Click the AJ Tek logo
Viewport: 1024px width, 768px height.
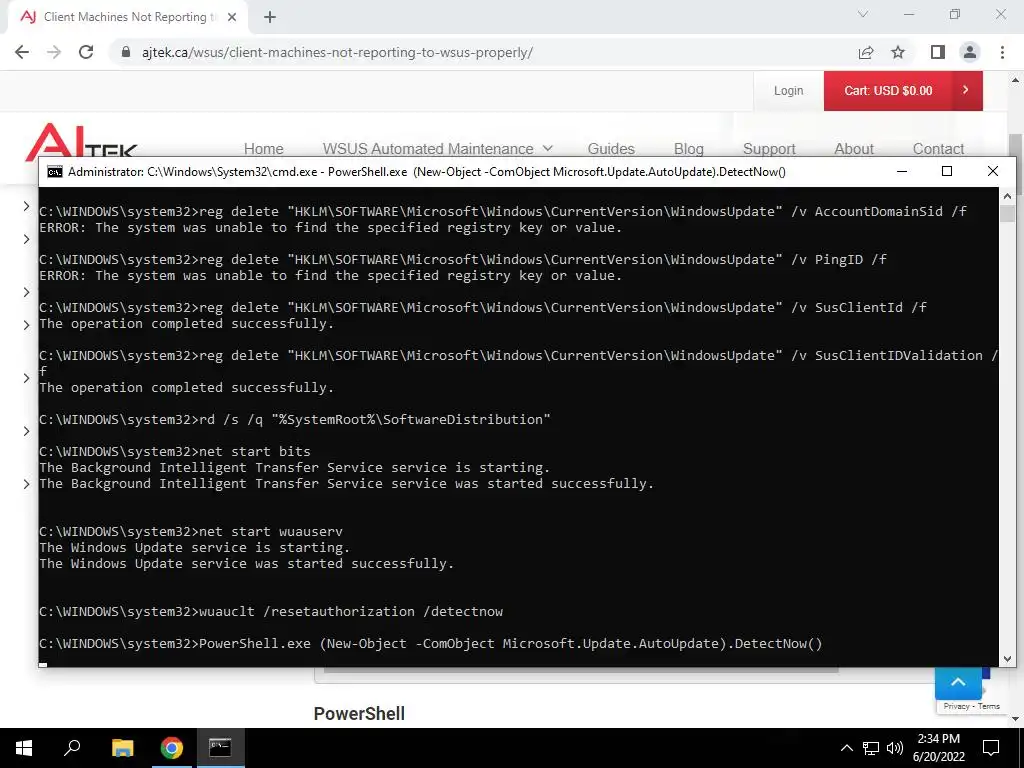81,142
